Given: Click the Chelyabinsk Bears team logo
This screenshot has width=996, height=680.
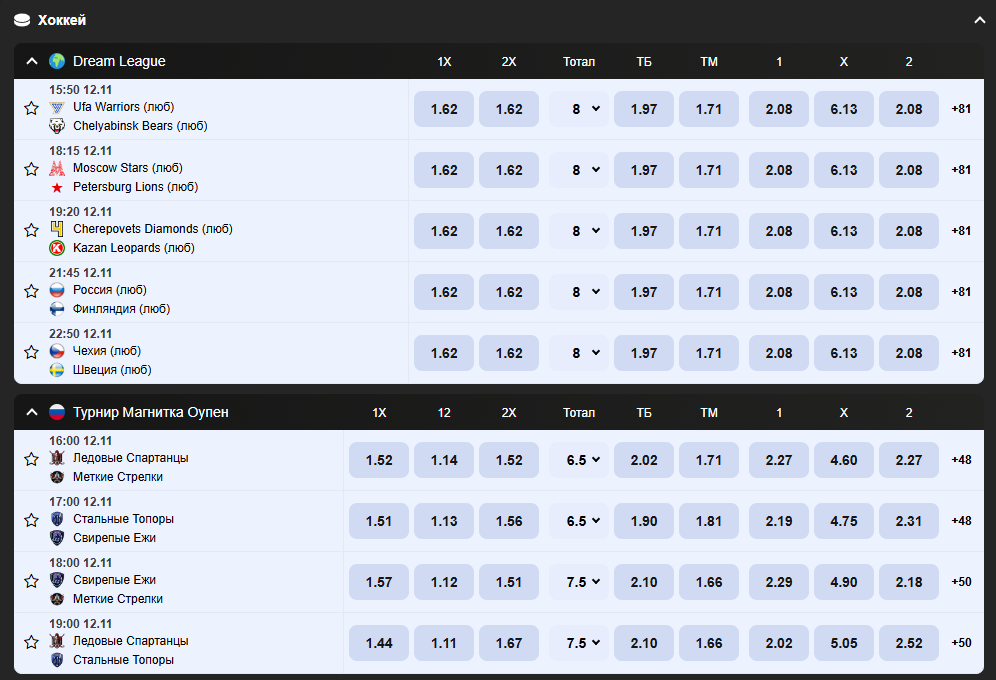Looking at the screenshot, I should point(57,126).
